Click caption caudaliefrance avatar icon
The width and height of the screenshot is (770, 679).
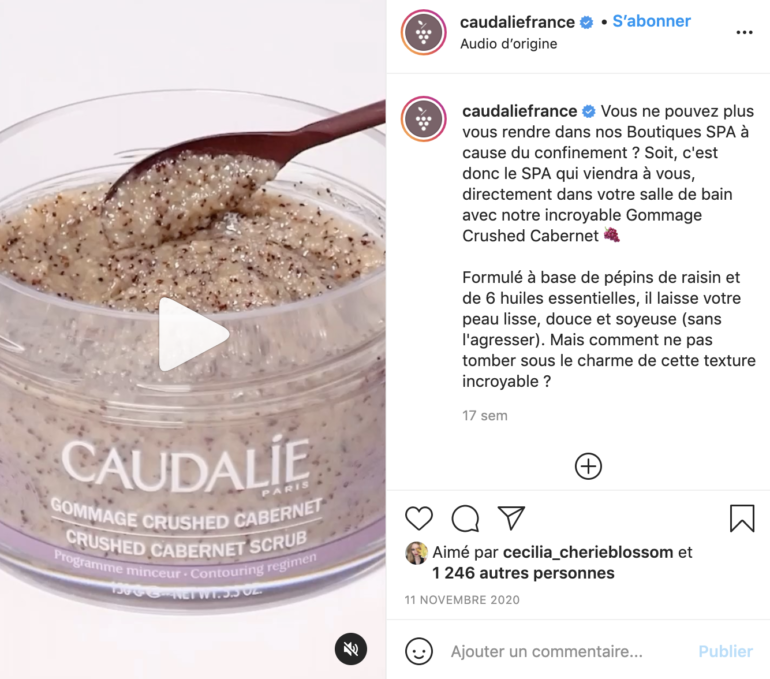[424, 119]
